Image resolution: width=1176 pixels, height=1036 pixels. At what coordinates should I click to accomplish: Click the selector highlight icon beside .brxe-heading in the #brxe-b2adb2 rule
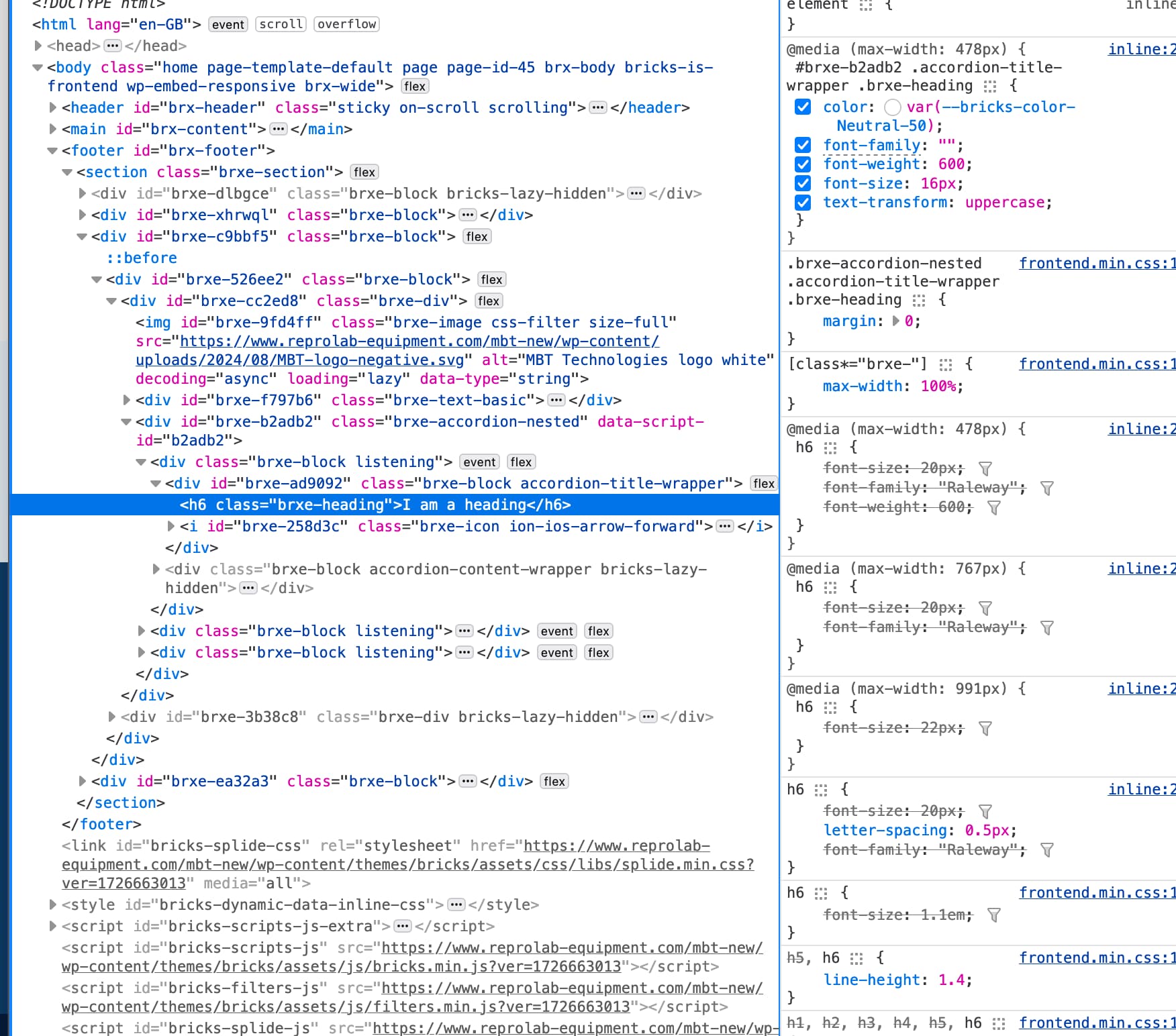990,87
